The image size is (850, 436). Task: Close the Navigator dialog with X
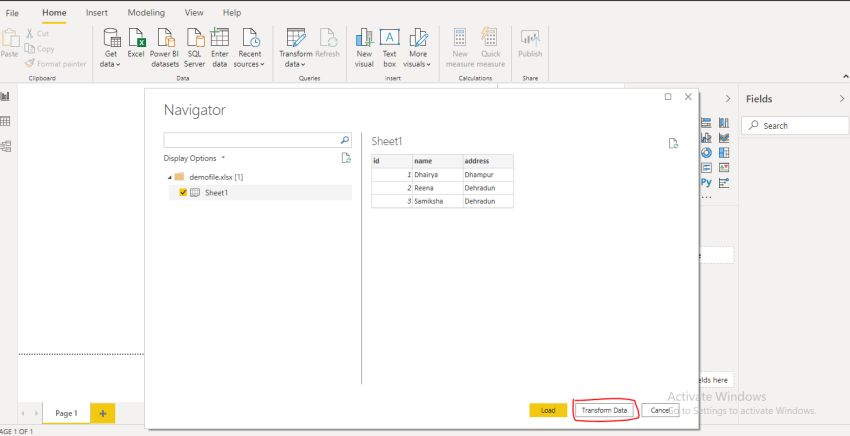click(x=688, y=97)
